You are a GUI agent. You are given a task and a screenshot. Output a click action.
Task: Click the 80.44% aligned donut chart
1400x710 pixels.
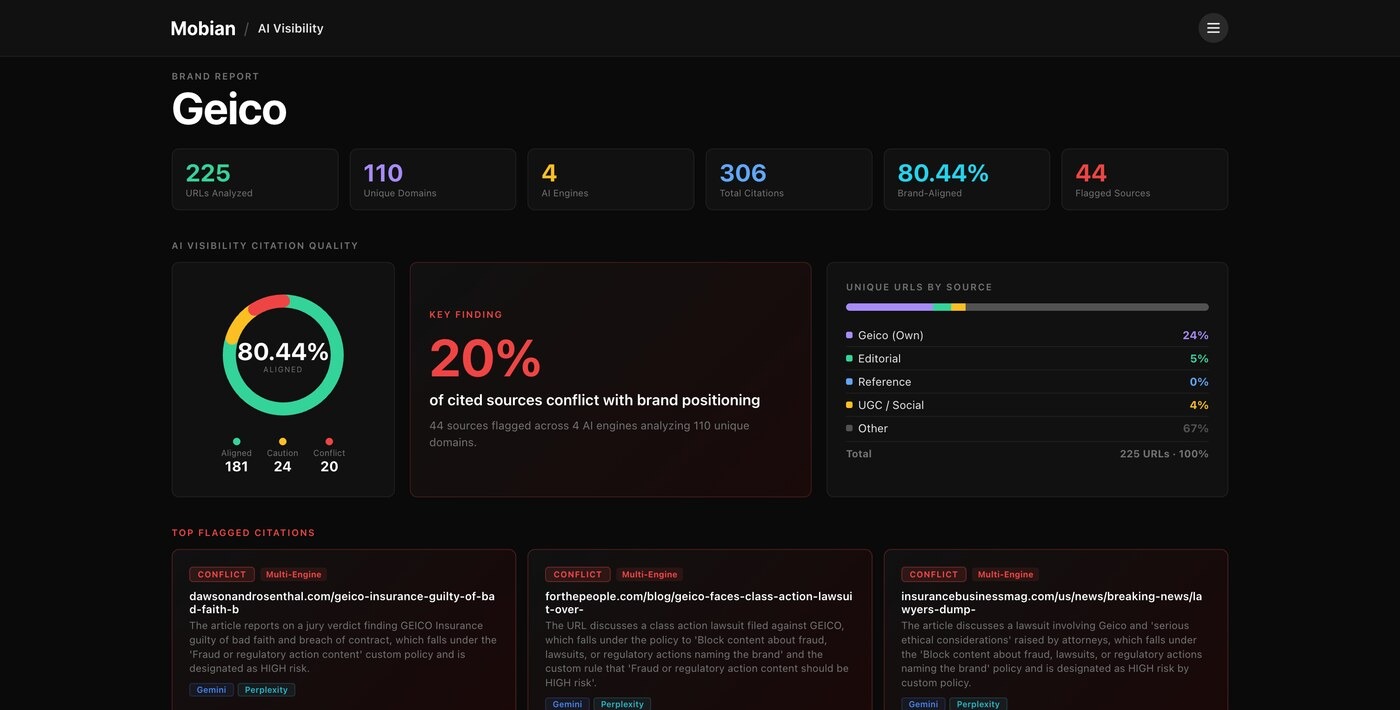click(x=283, y=355)
